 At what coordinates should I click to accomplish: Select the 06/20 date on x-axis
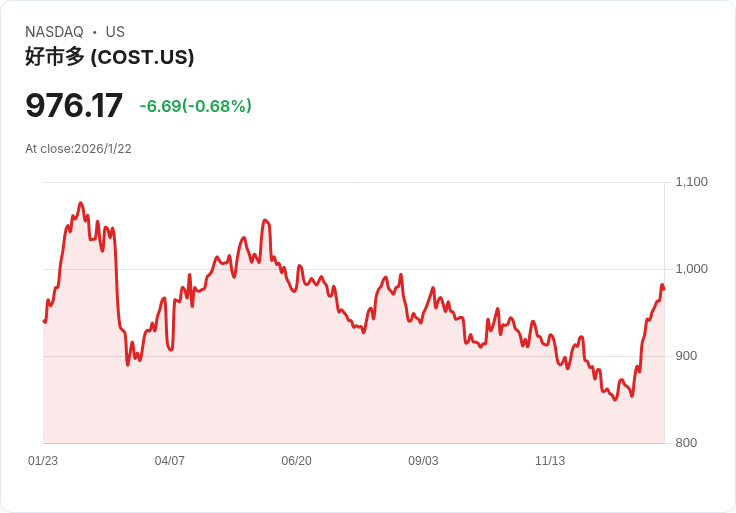click(x=297, y=461)
